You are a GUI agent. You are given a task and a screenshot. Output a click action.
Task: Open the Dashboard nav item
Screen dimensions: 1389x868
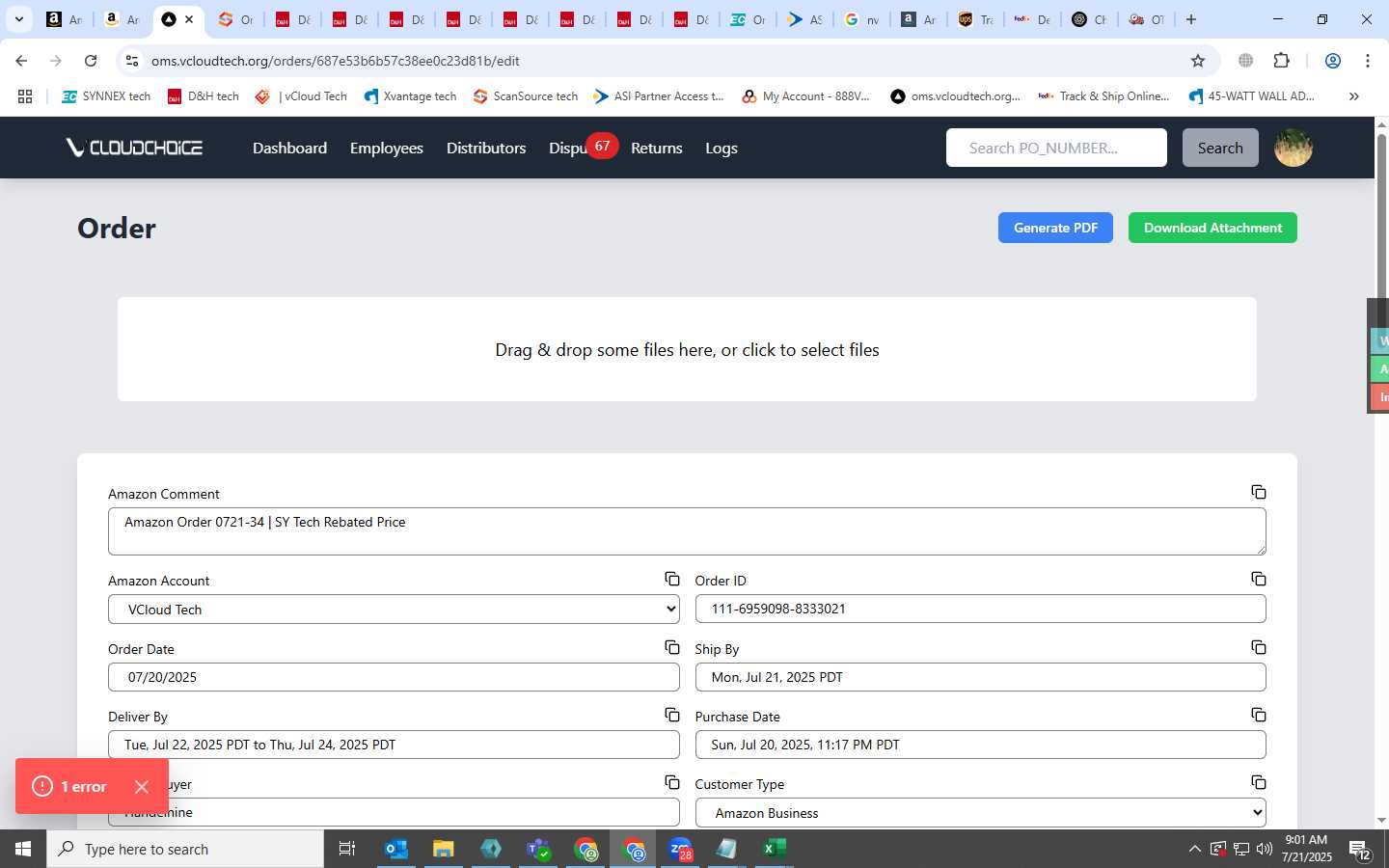point(289,148)
